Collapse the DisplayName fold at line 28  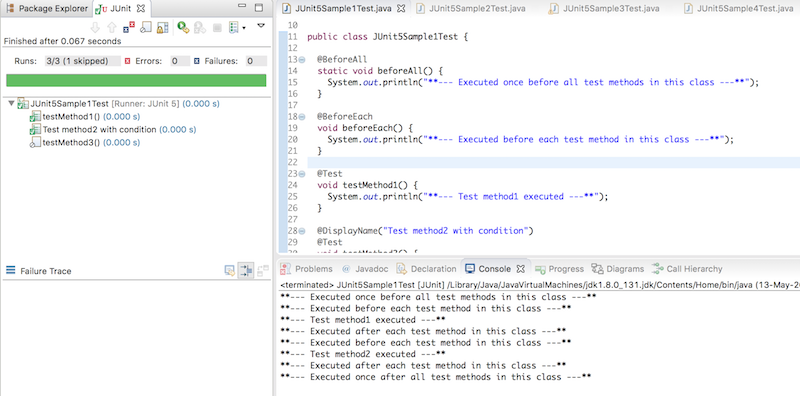coord(302,231)
